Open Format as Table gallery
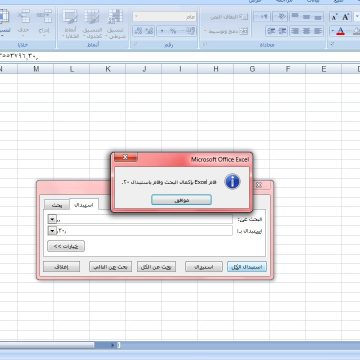 click(92, 24)
